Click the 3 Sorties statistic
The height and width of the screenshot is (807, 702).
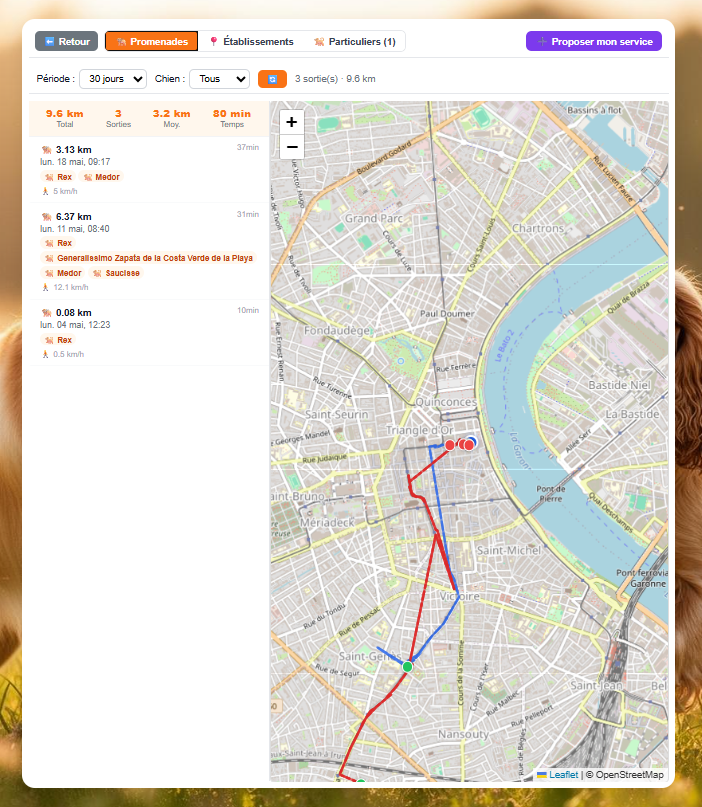pos(118,118)
